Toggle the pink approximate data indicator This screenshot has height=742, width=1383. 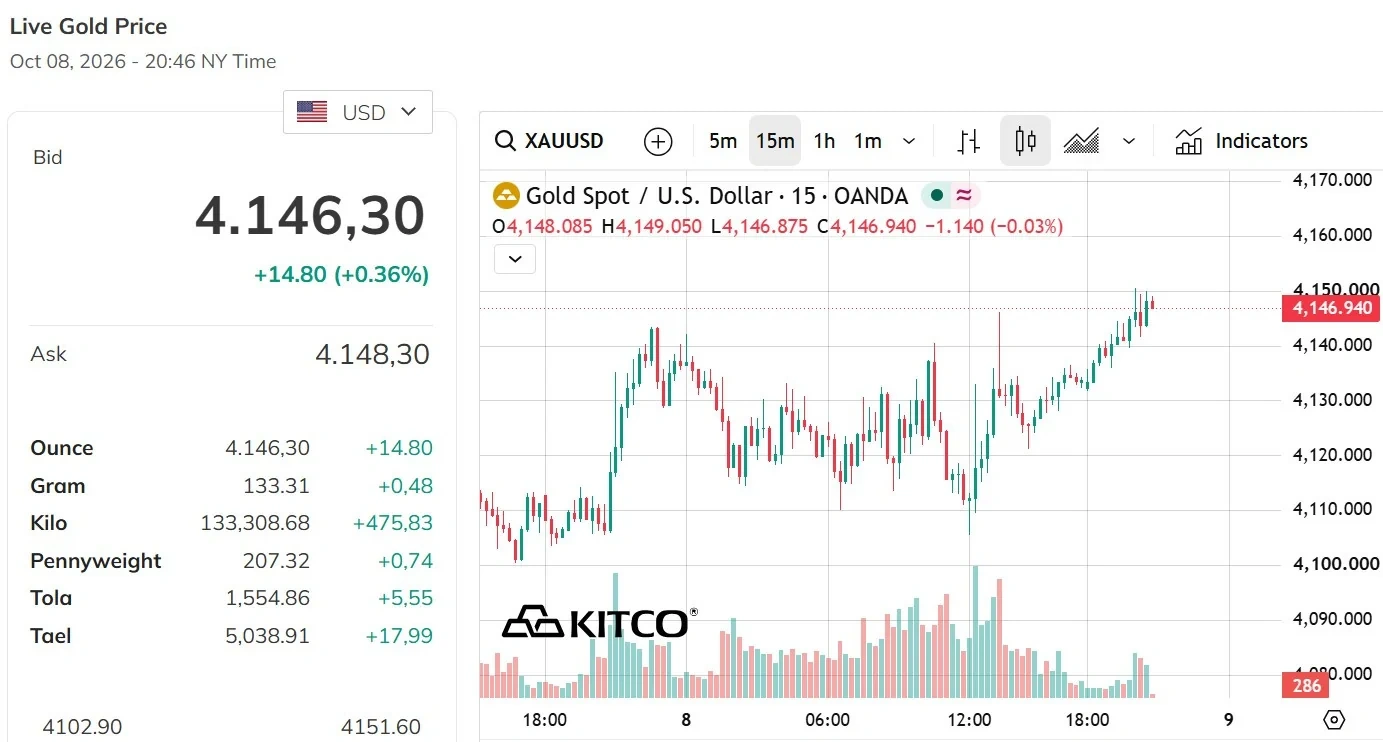point(964,195)
